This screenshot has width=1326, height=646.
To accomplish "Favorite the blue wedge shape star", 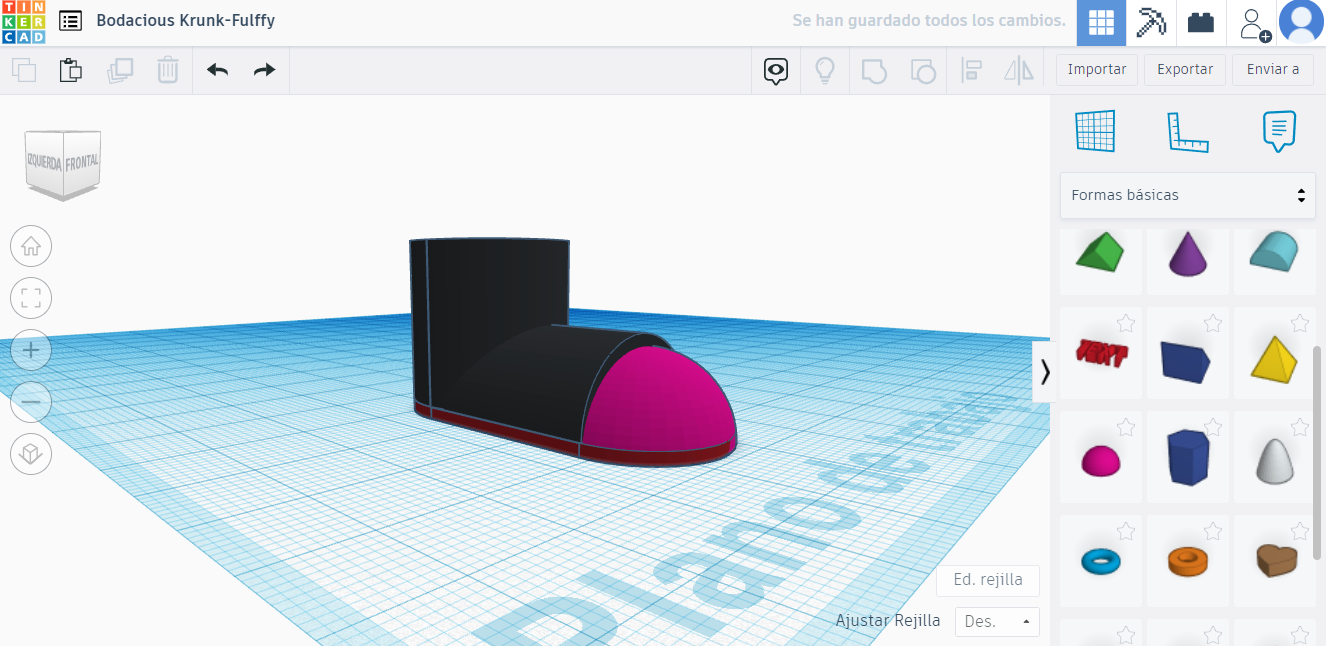I will [x=1213, y=323].
